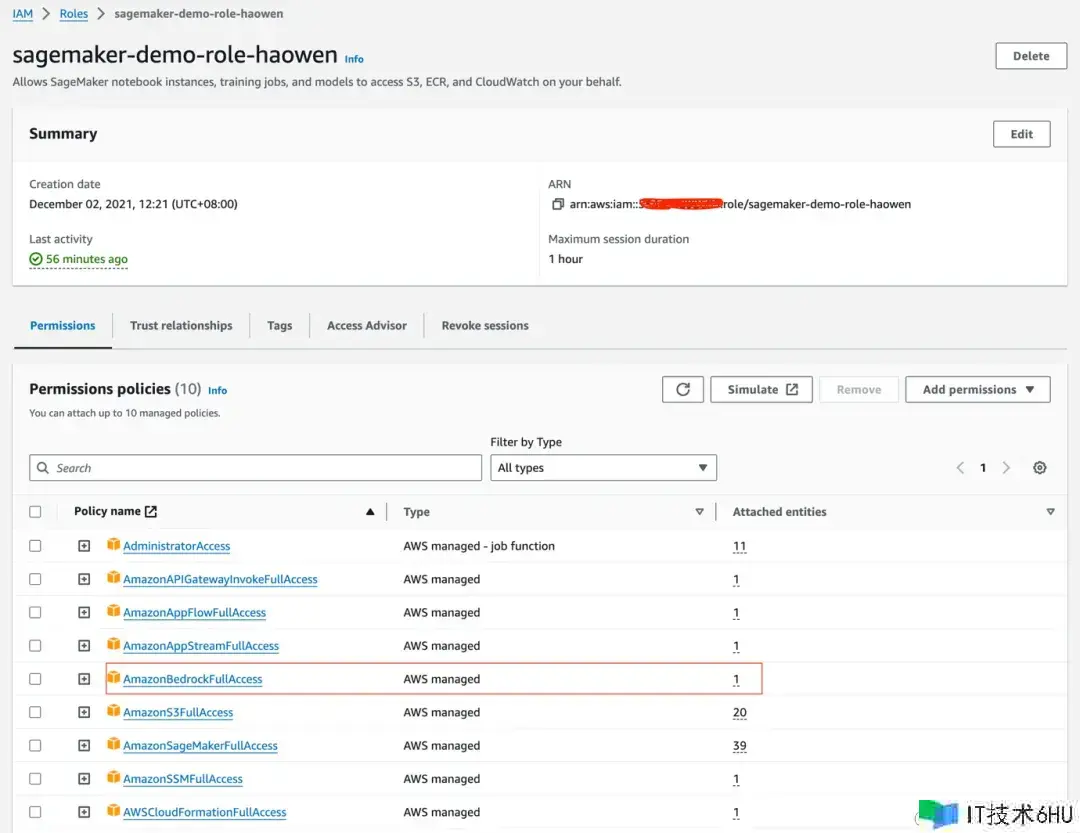The height and width of the screenshot is (833, 1080).
Task: Click the previous page arrow icon
Action: (x=960, y=468)
